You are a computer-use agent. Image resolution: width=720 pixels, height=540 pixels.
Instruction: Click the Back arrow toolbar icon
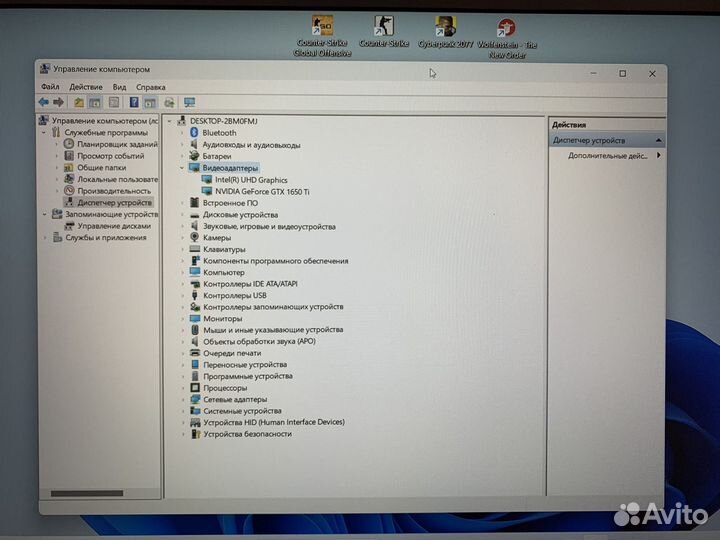click(44, 103)
